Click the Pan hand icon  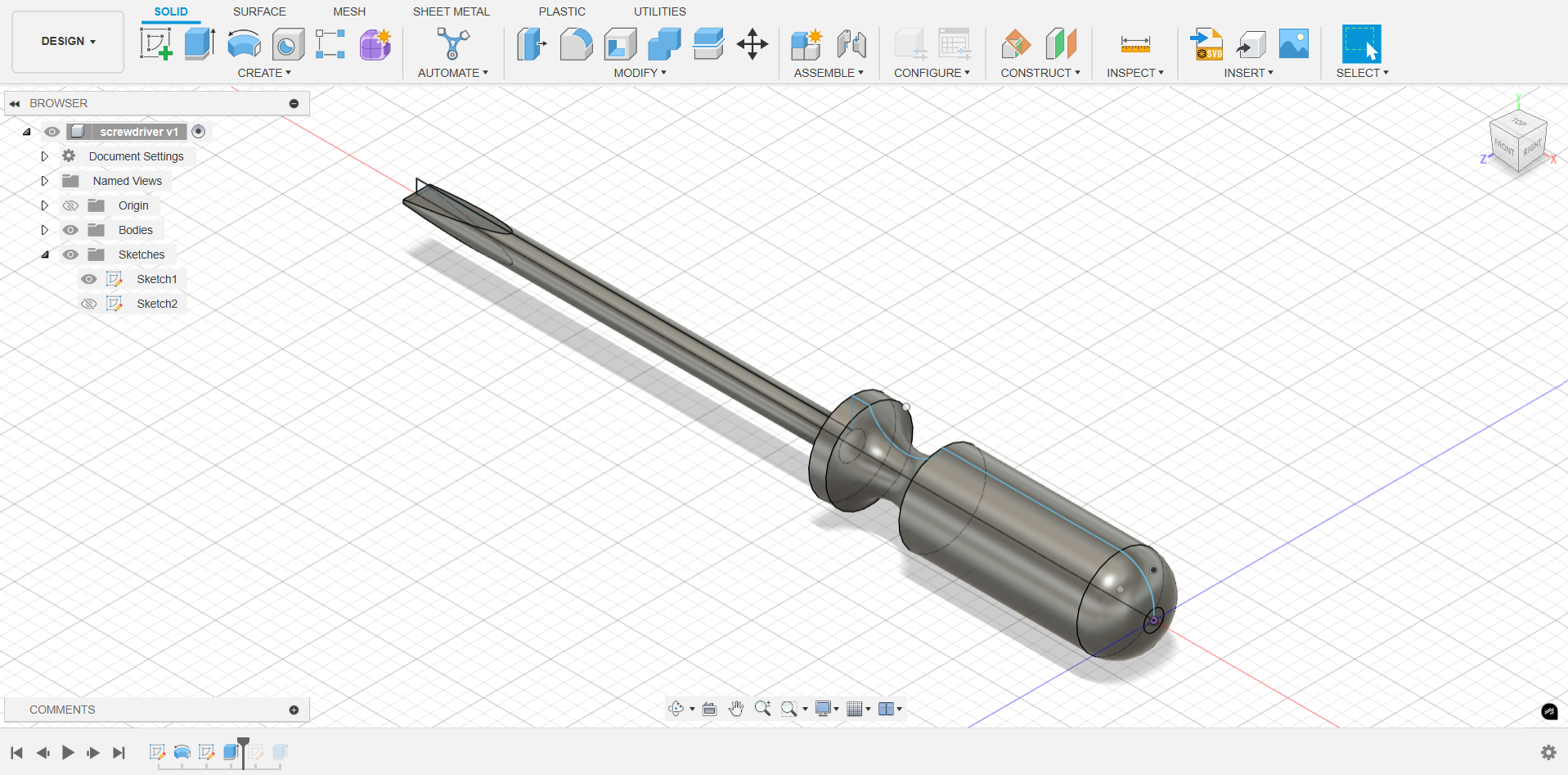(736, 709)
